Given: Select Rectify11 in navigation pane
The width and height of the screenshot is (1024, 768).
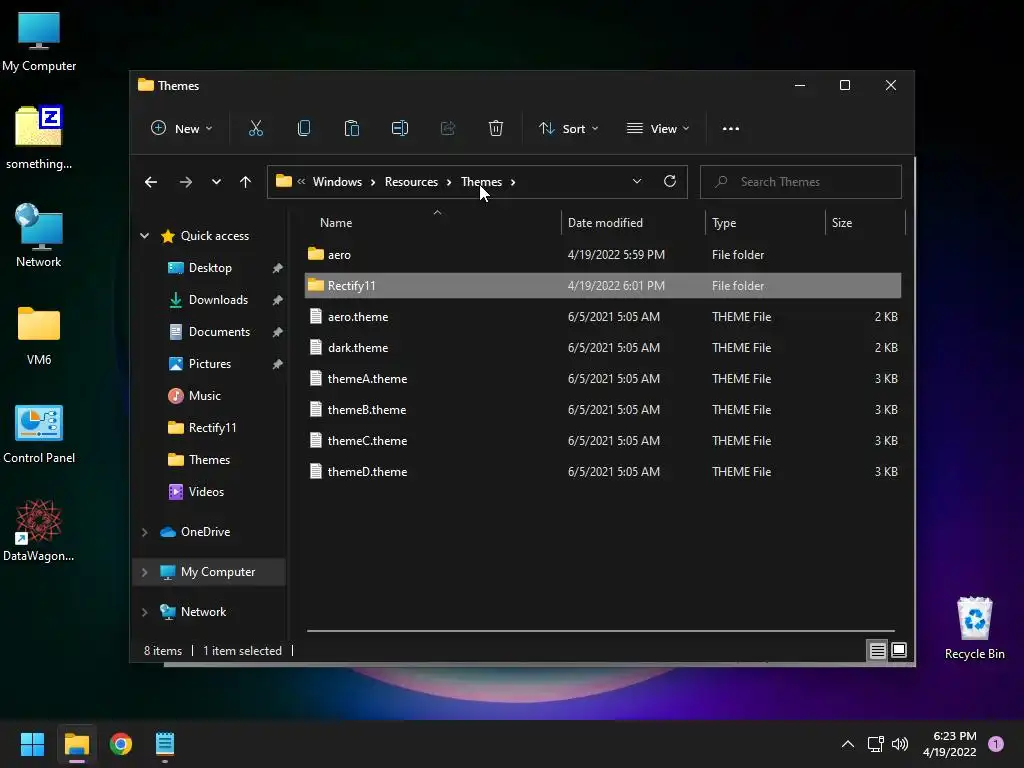Looking at the screenshot, I should (x=212, y=428).
